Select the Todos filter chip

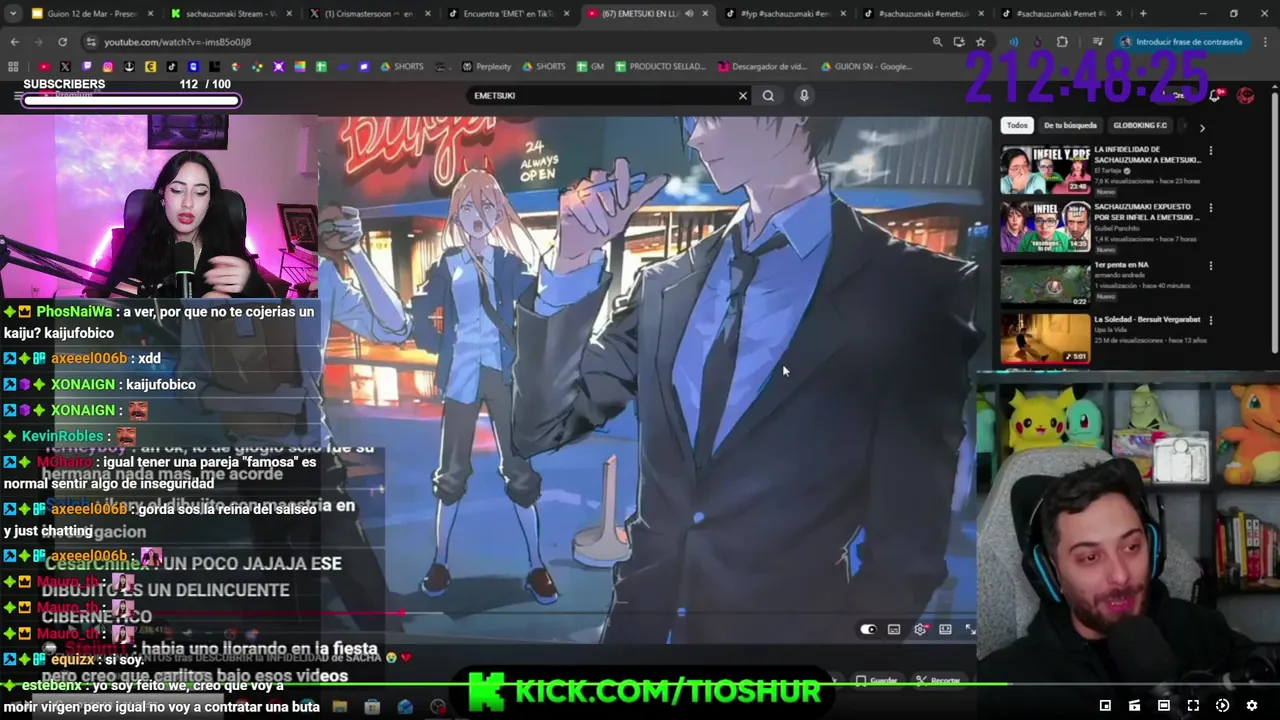pyautogui.click(x=1017, y=126)
